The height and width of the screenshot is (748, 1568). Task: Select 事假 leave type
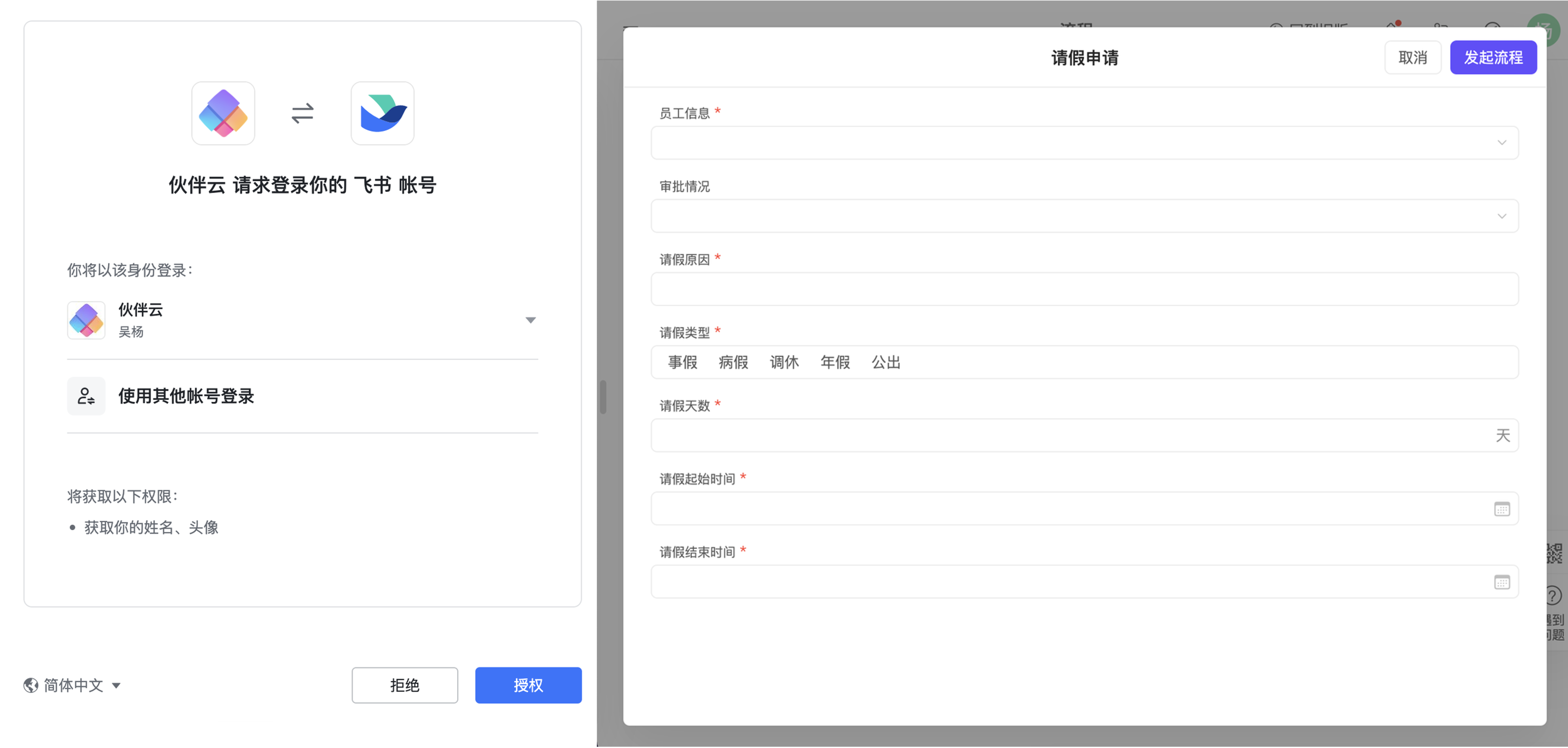pos(683,362)
